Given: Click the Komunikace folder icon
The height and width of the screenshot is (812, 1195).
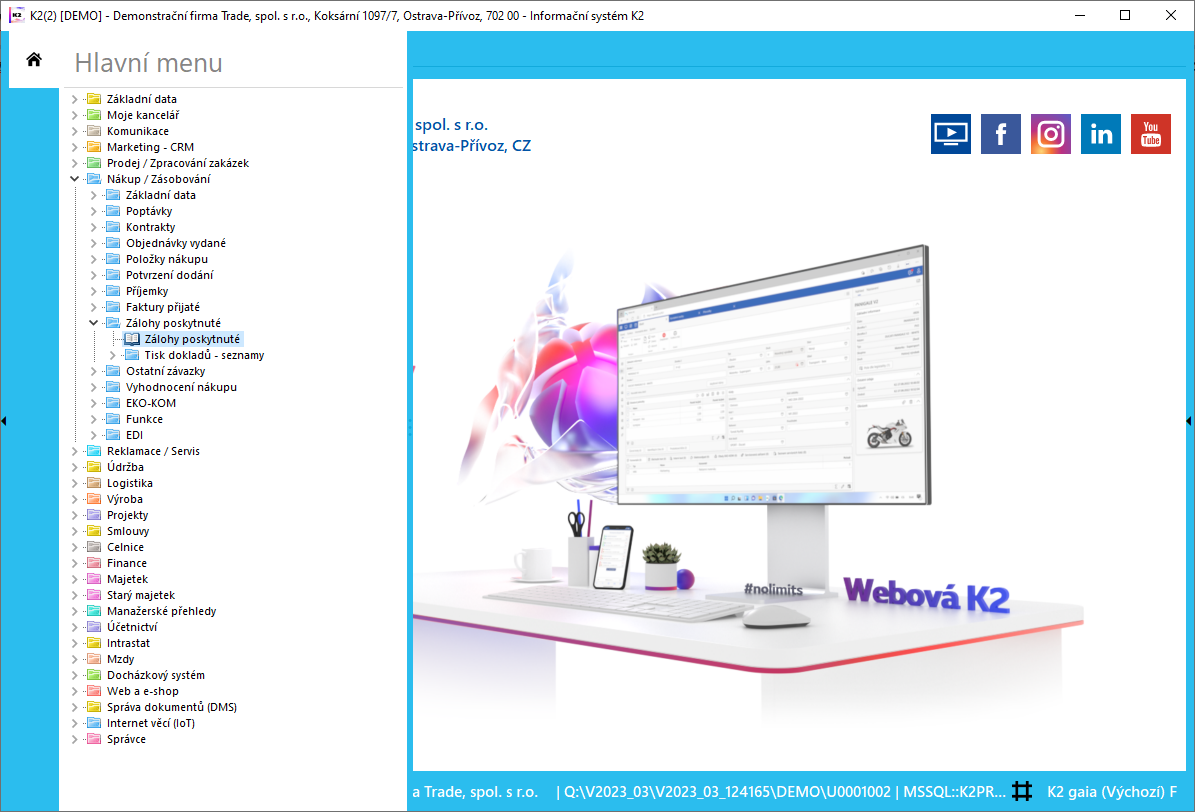Looking at the screenshot, I should pyautogui.click(x=95, y=131).
